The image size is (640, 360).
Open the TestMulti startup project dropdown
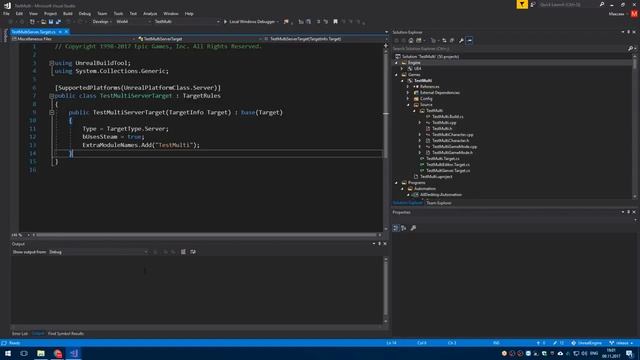coord(187,22)
